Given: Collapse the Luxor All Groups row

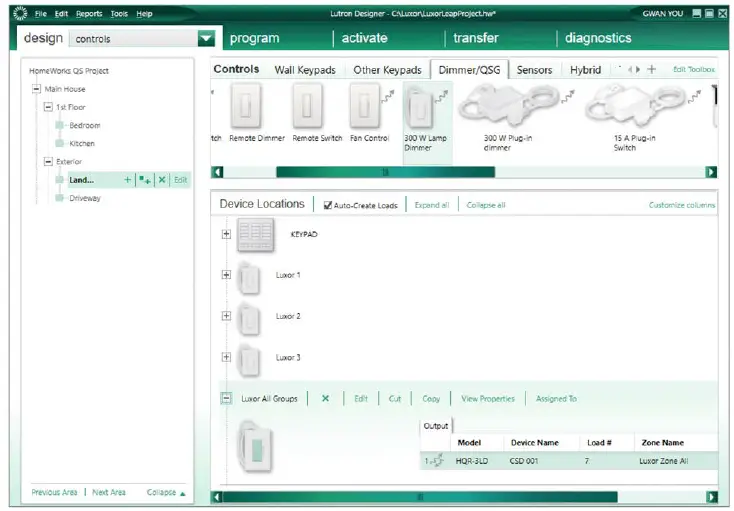Looking at the screenshot, I should 226,398.
